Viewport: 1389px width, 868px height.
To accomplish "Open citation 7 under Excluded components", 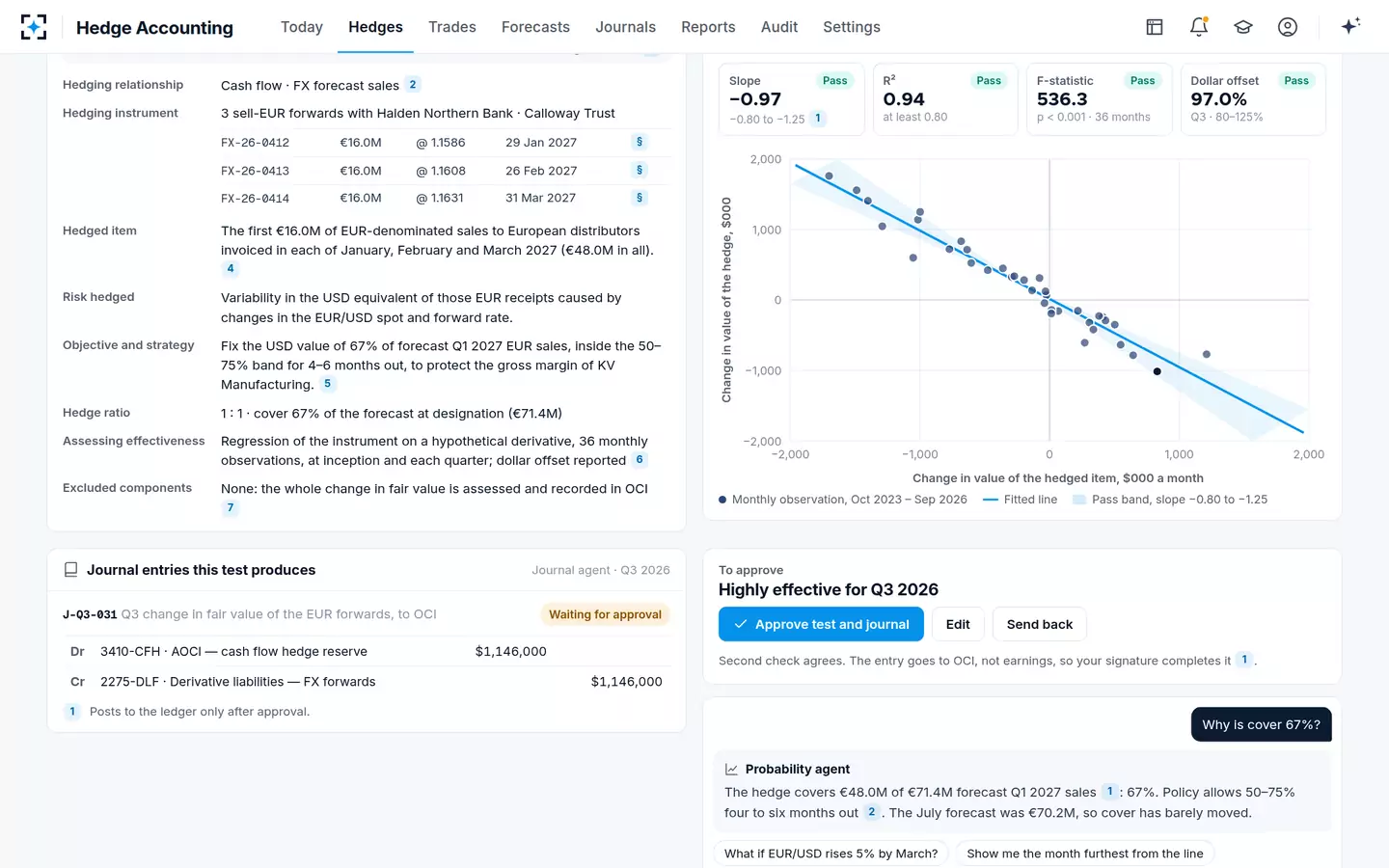I will pyautogui.click(x=231, y=508).
